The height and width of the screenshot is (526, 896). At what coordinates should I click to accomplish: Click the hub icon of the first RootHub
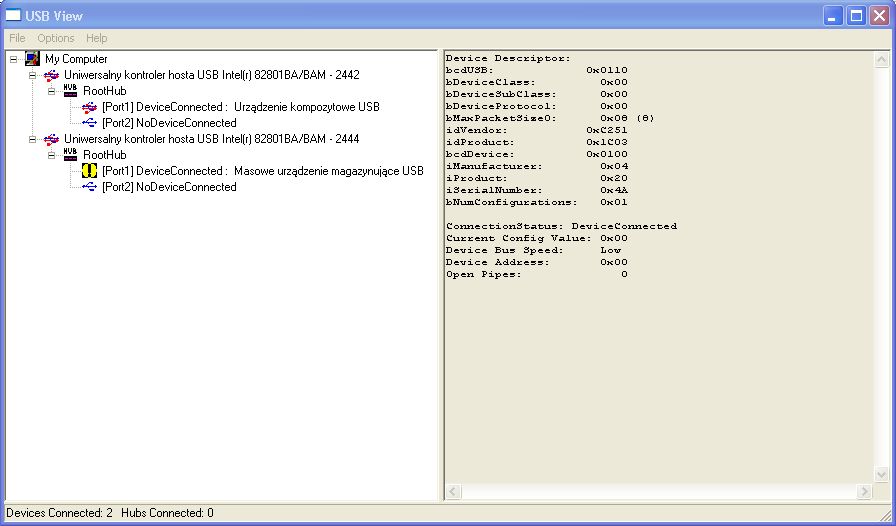click(70, 90)
